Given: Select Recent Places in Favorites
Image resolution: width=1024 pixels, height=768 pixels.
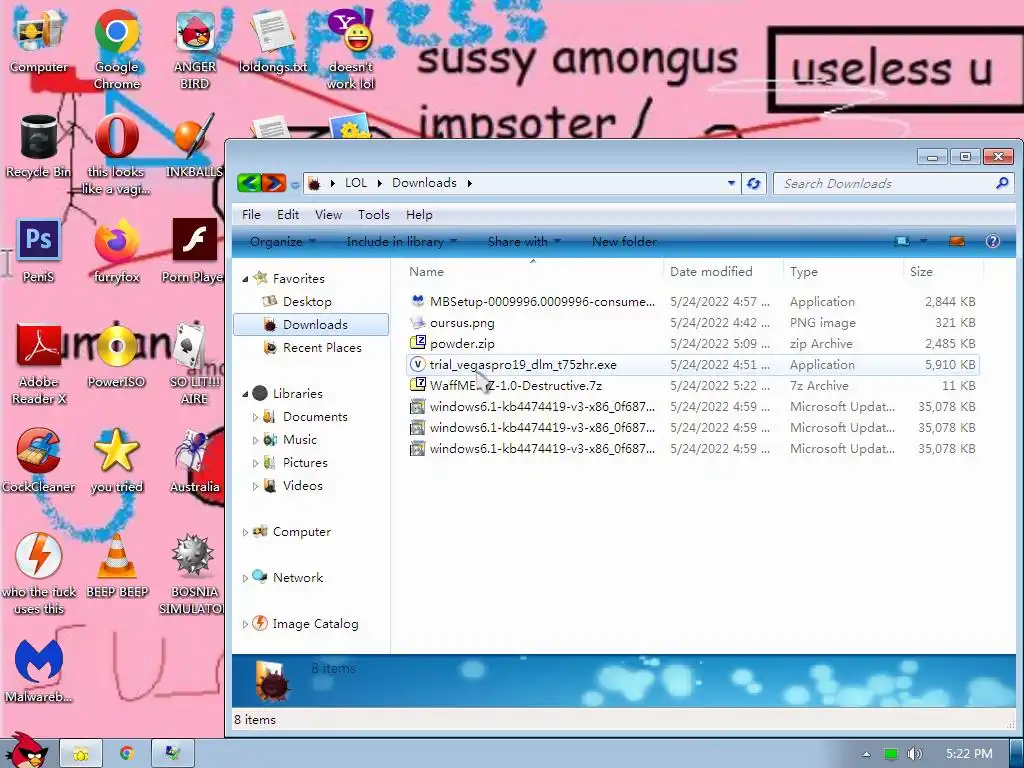Looking at the screenshot, I should click(x=322, y=348).
